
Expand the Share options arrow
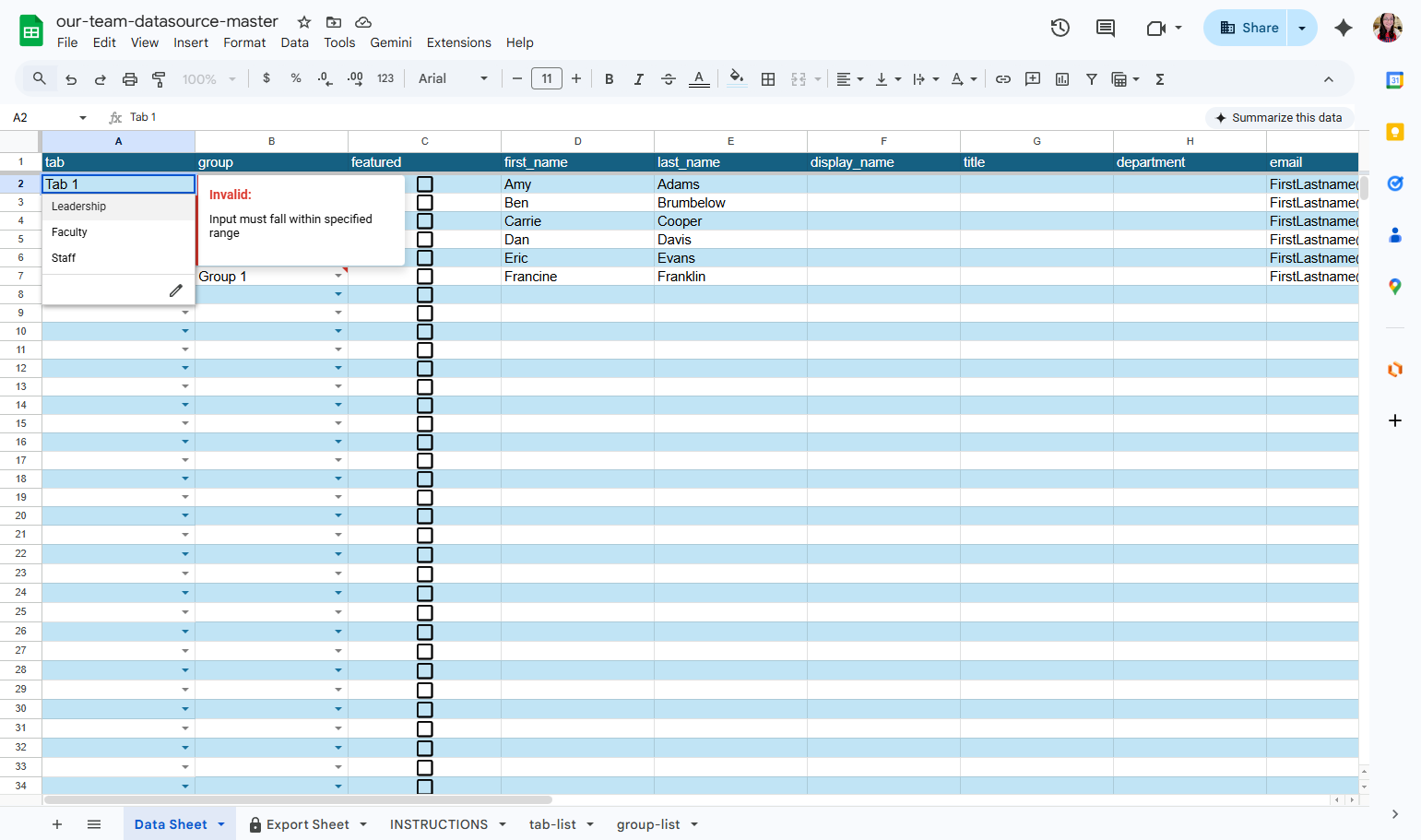pos(1302,28)
